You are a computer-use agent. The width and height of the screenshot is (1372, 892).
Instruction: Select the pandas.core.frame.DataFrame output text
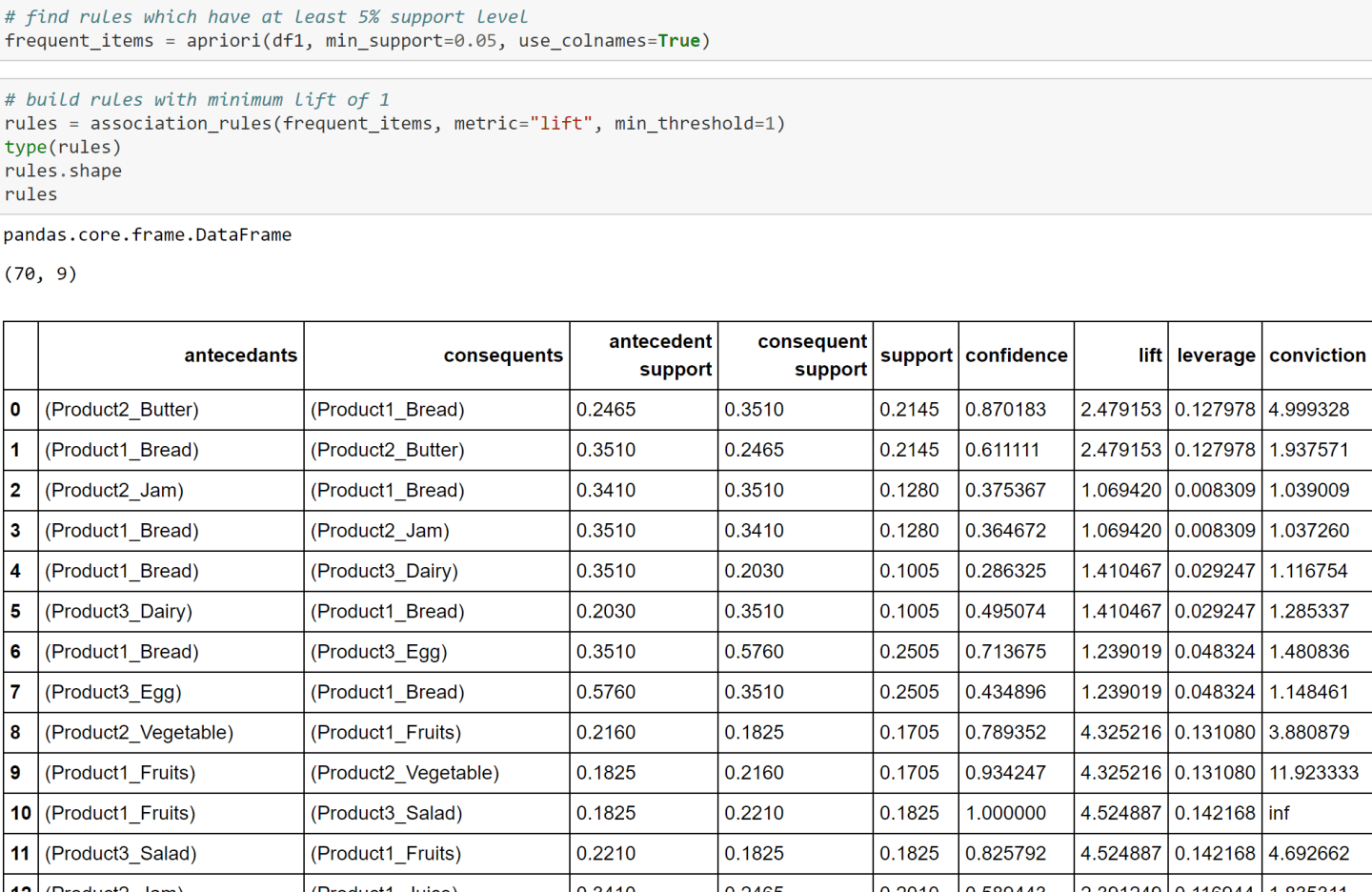click(148, 235)
